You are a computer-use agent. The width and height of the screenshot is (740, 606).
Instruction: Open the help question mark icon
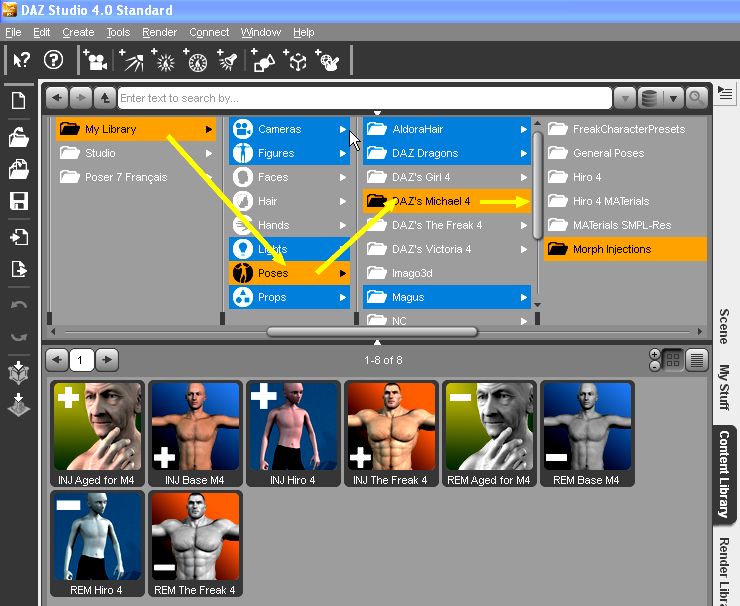[53, 60]
